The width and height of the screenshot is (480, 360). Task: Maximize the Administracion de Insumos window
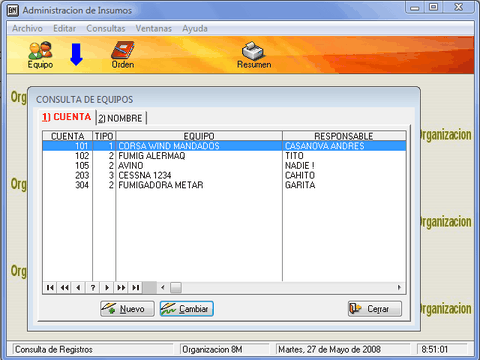(x=433, y=7)
